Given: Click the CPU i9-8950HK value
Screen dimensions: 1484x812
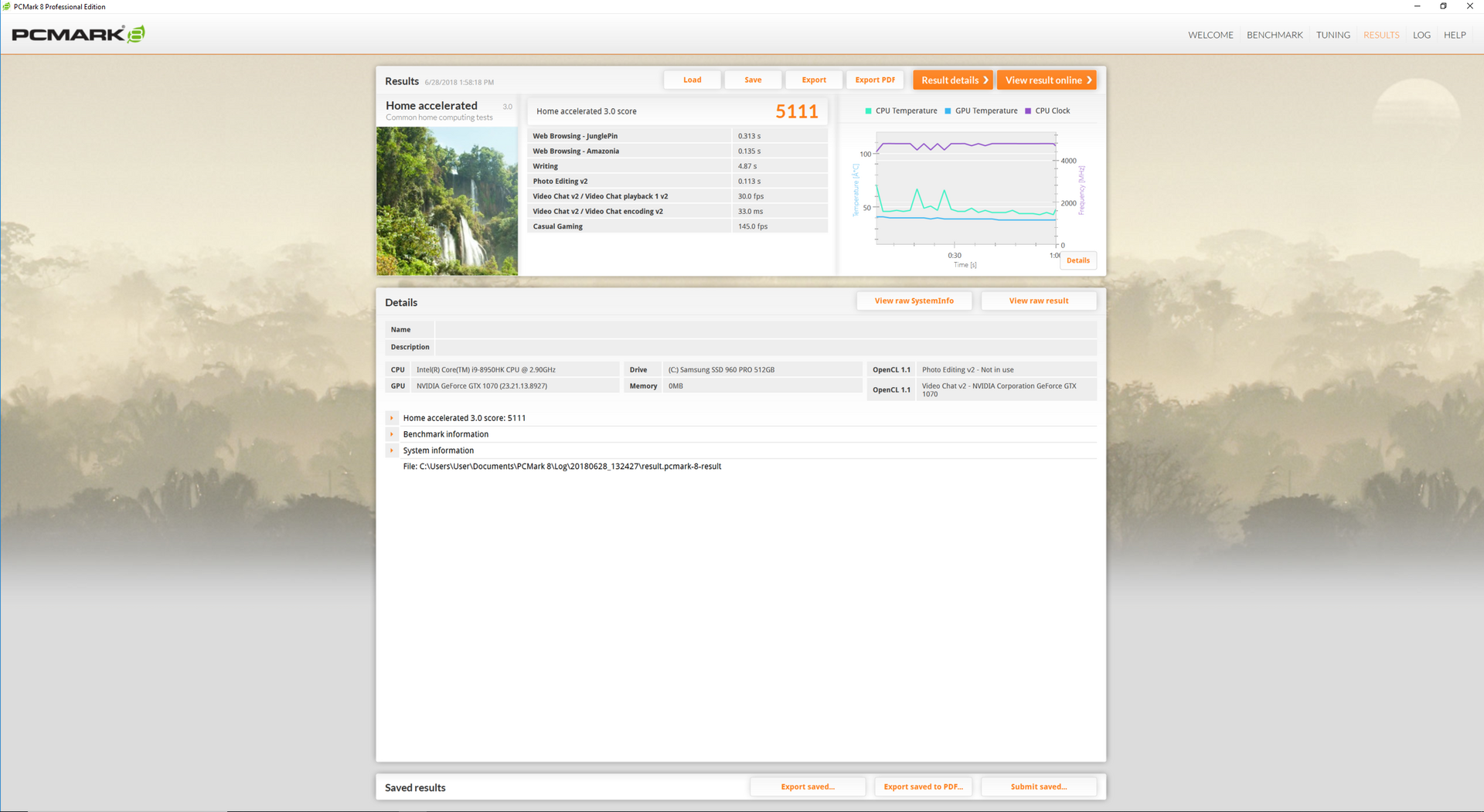Looking at the screenshot, I should (x=515, y=370).
